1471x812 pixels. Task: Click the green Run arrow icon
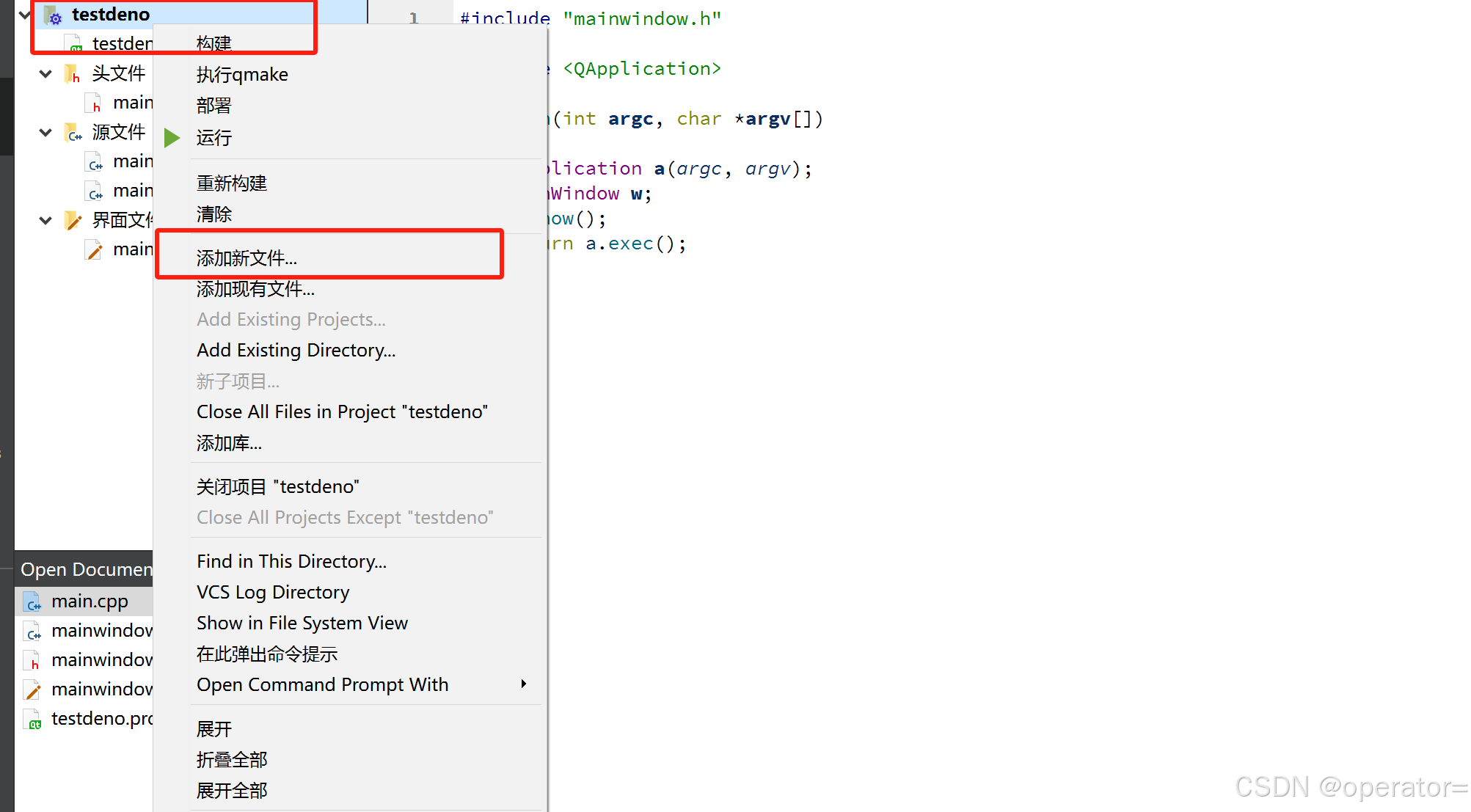coord(172,138)
